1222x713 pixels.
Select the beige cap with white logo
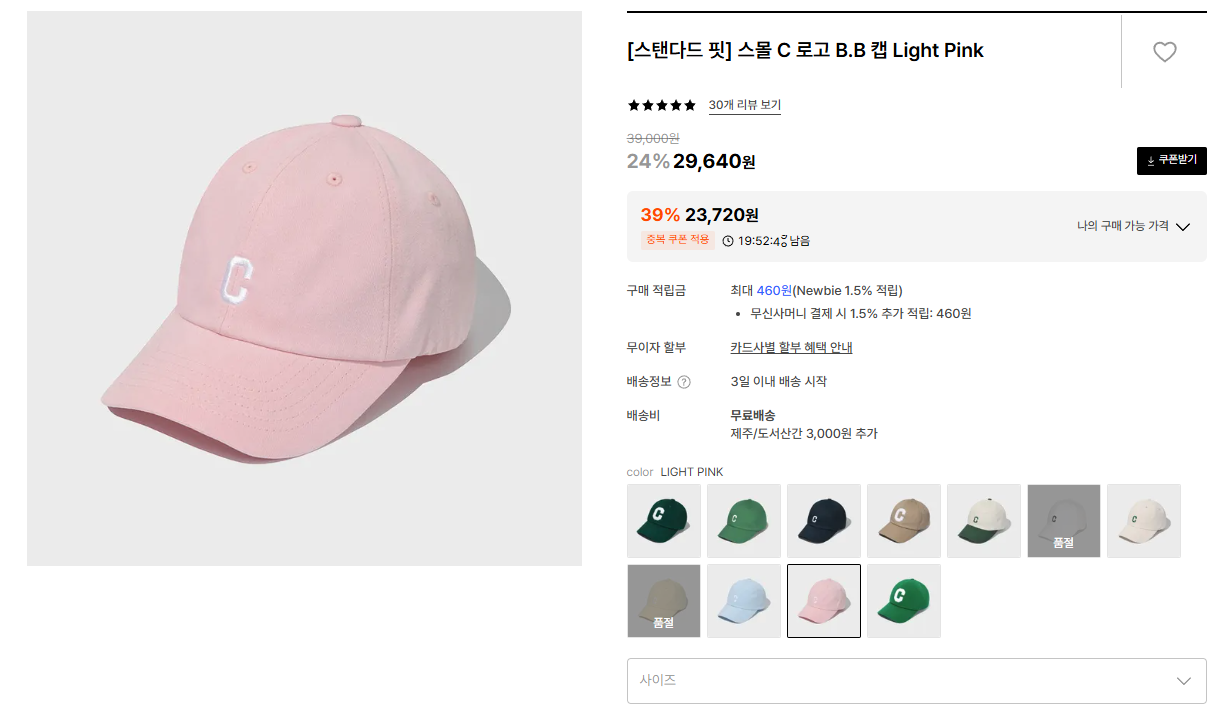(904, 521)
